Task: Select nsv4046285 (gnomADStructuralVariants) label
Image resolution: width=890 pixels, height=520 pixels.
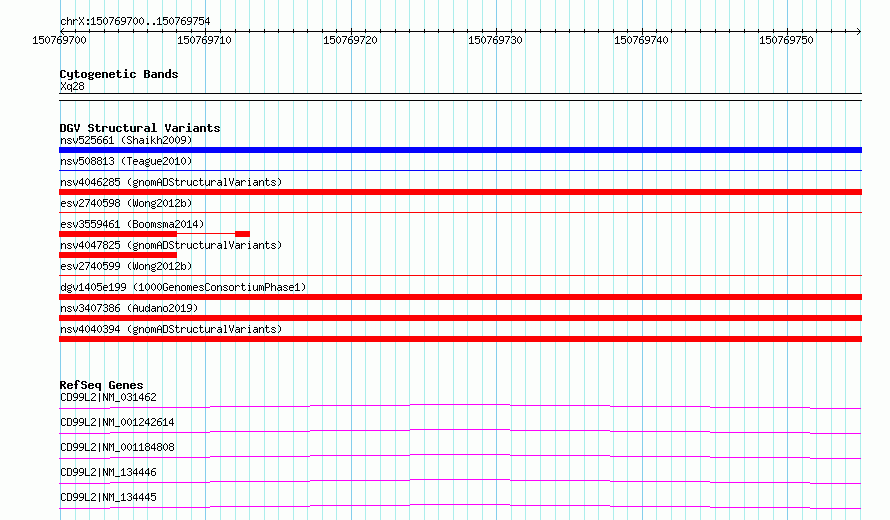Action: tap(171, 182)
